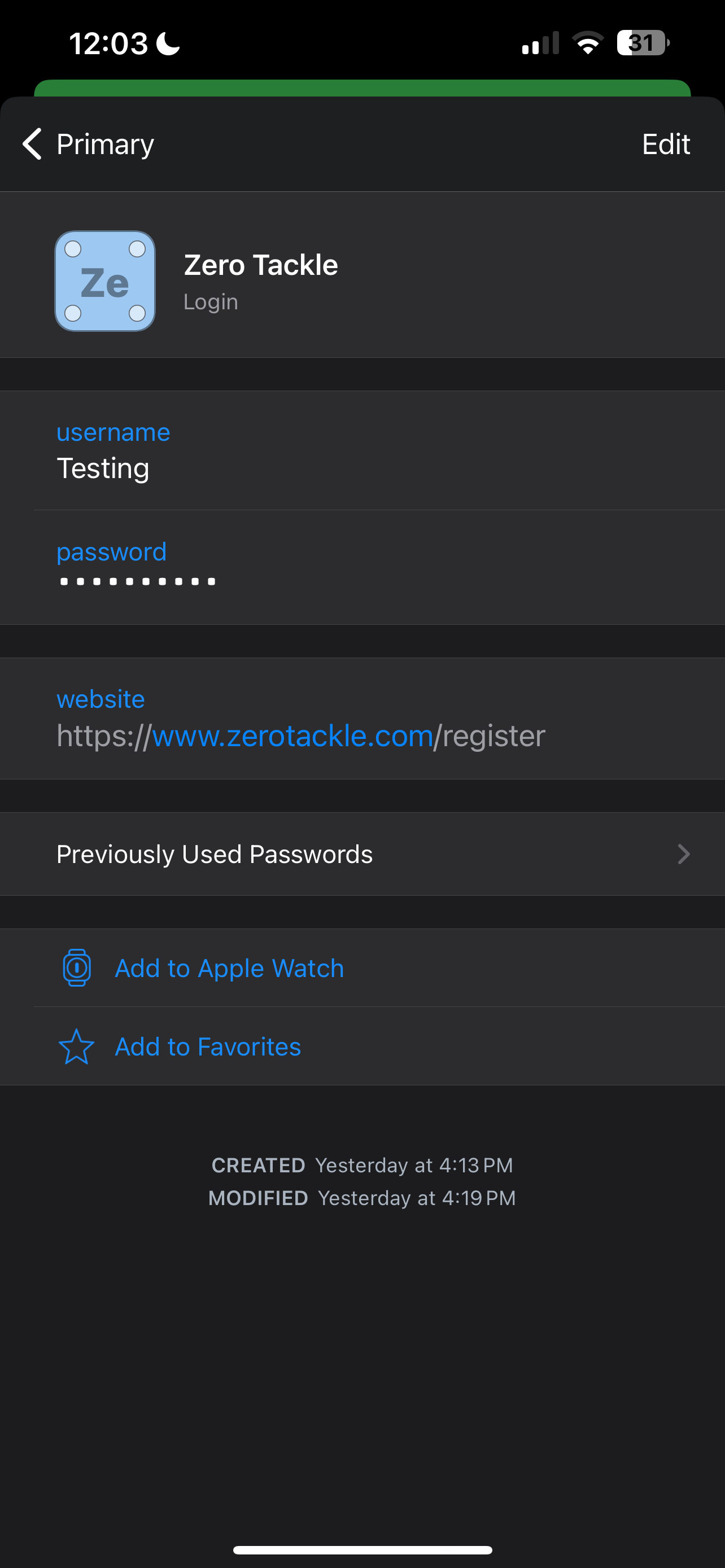Tap the username value Testing
This screenshot has width=725, height=1568.
click(103, 468)
